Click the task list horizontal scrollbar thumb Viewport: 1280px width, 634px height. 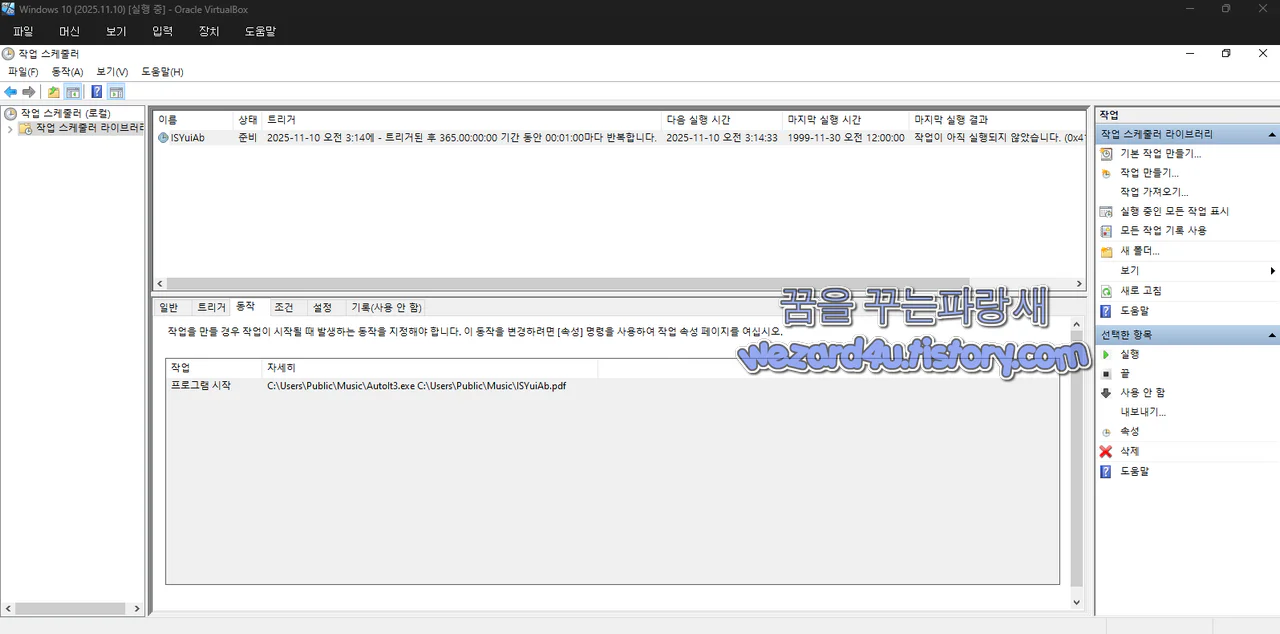pyautogui.click(x=567, y=284)
